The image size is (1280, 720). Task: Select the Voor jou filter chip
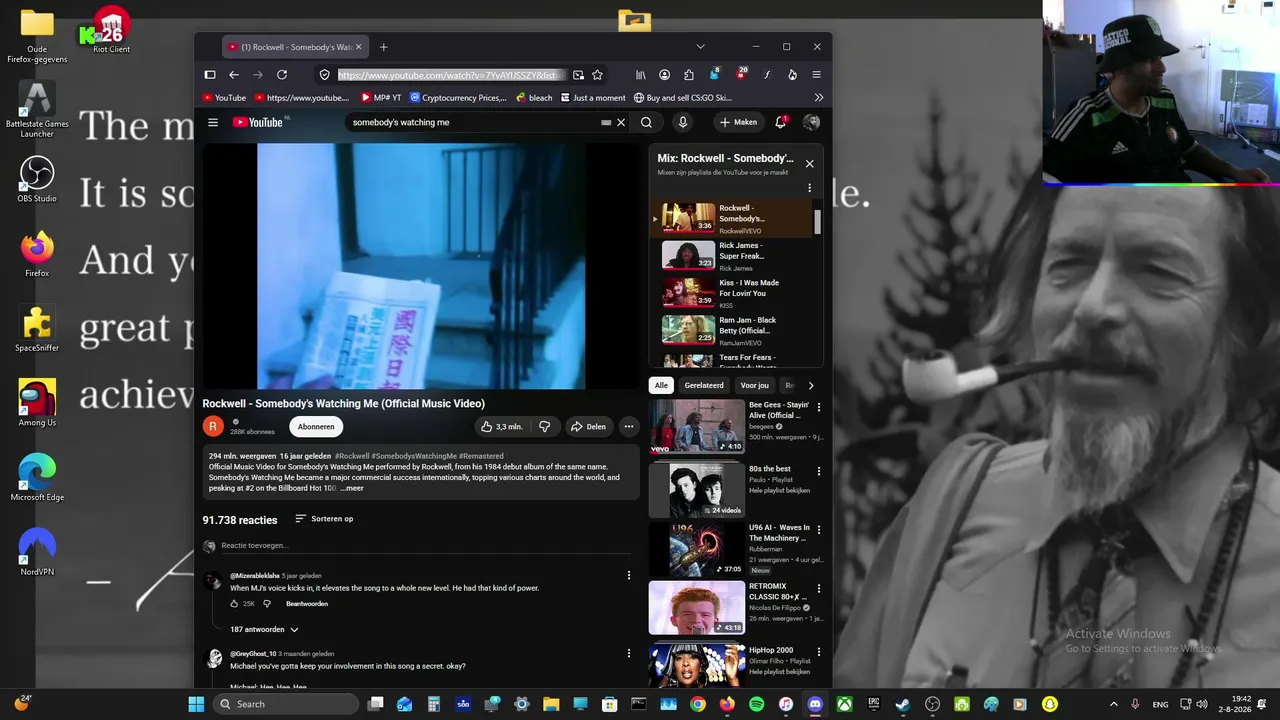point(755,385)
